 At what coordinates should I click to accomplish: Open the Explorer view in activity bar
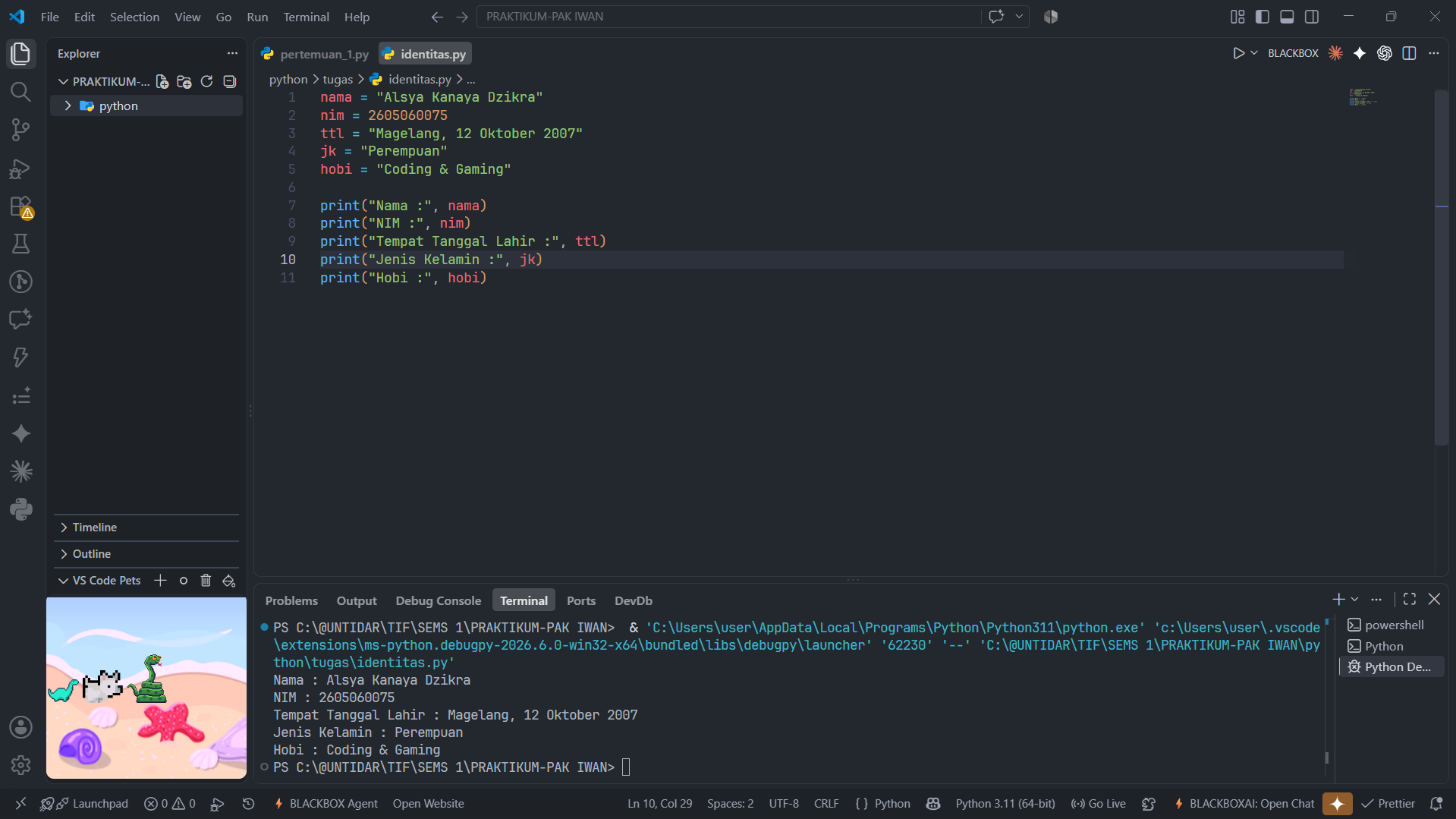coord(20,54)
